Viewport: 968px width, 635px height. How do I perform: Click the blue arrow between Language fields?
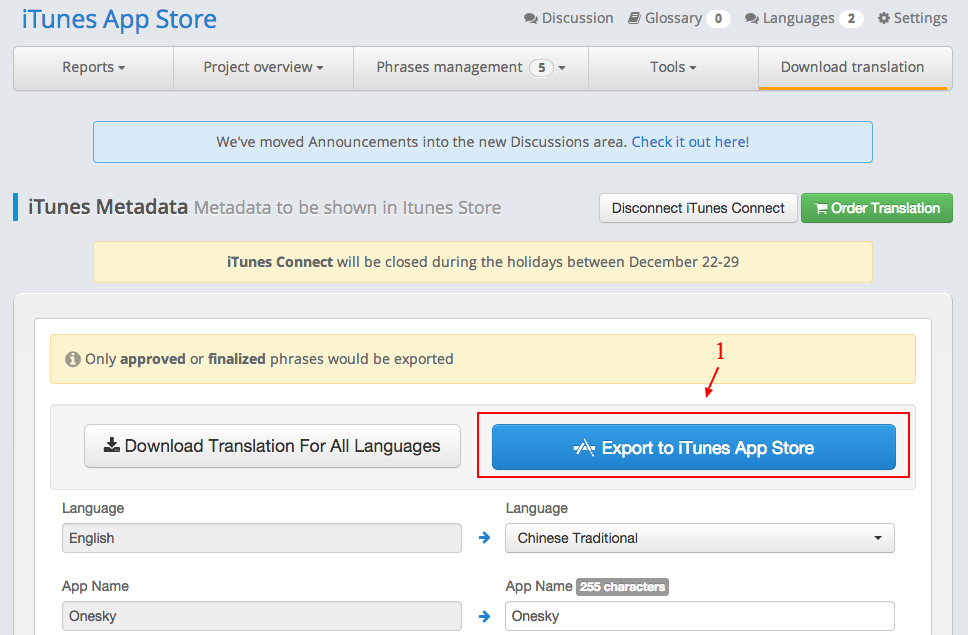tap(485, 538)
